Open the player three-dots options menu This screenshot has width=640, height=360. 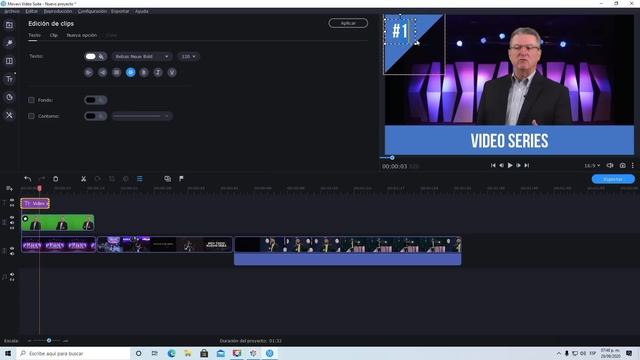click(x=633, y=165)
